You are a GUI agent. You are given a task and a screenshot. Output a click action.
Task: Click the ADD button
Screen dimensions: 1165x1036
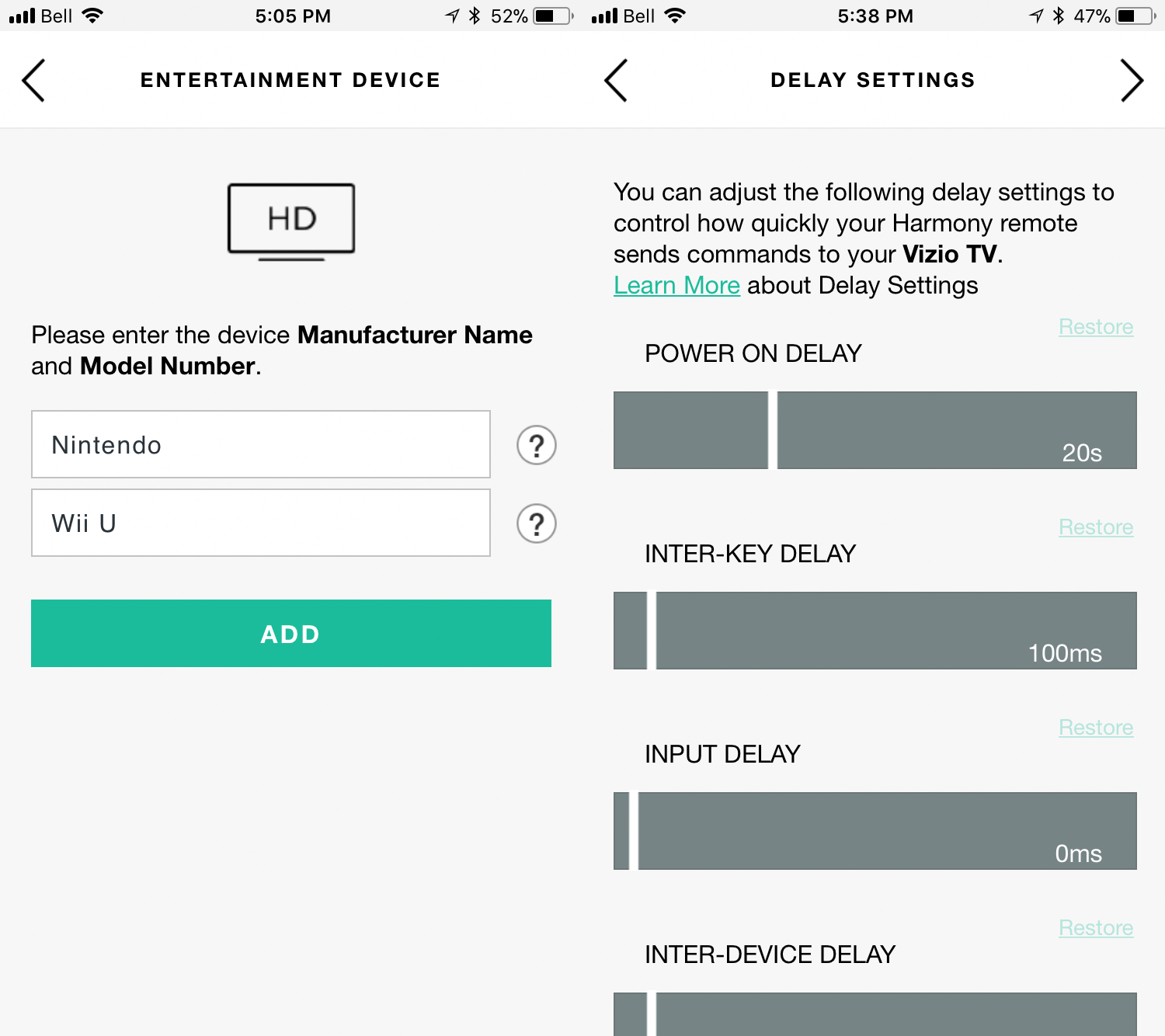pos(291,633)
